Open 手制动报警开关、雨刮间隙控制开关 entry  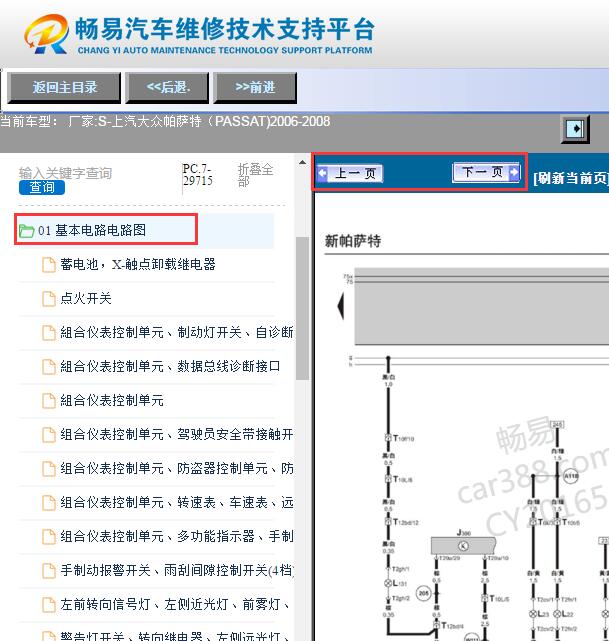177,570
